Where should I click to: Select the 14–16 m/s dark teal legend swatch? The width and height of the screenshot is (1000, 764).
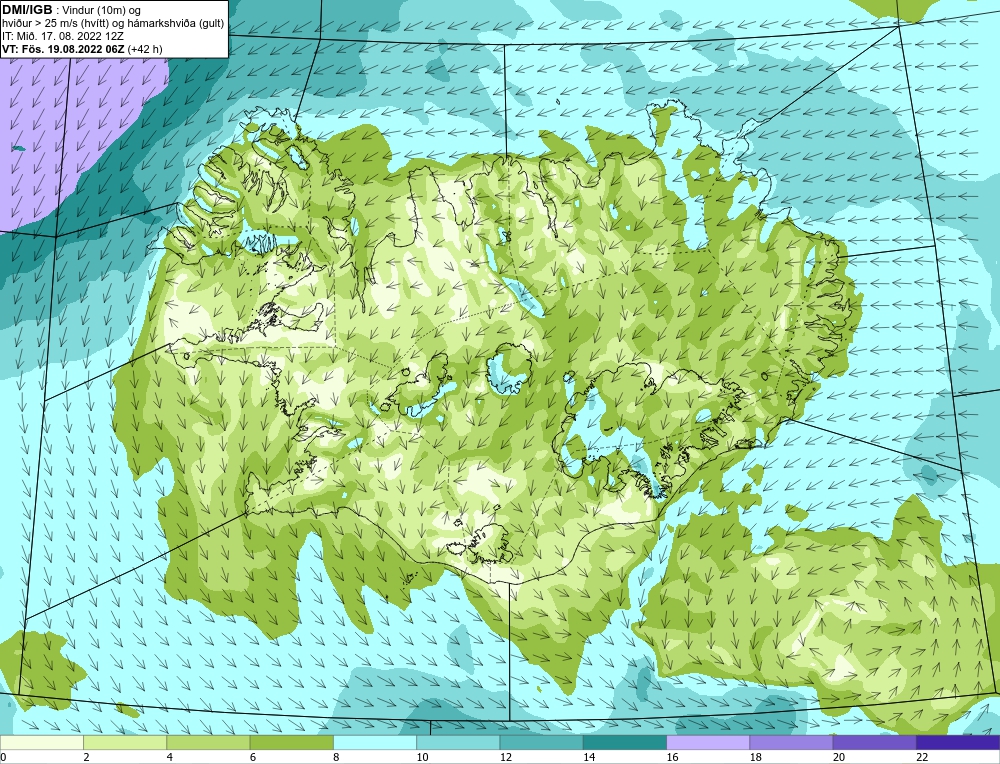(624, 742)
